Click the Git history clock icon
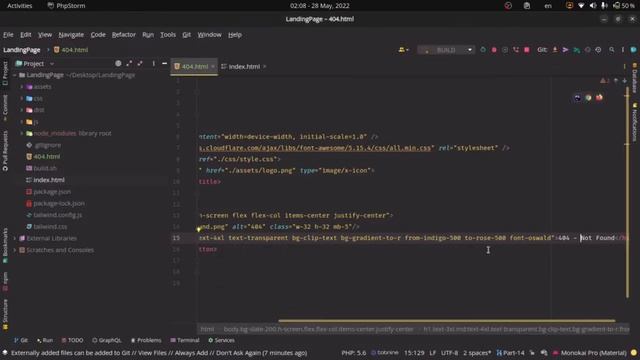The height and width of the screenshot is (360, 640). (x=587, y=50)
